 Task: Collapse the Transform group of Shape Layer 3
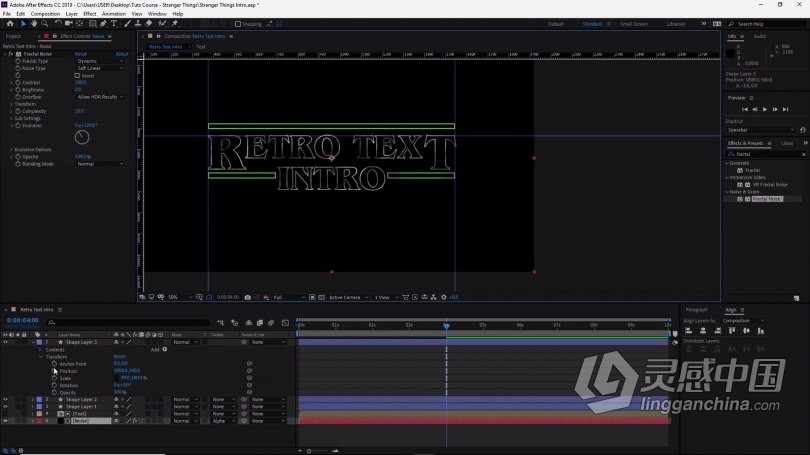click(42, 356)
